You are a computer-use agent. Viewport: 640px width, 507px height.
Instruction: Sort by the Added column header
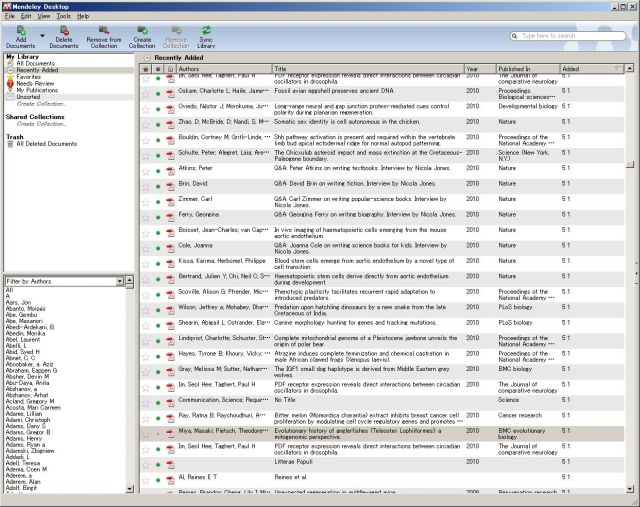click(592, 69)
